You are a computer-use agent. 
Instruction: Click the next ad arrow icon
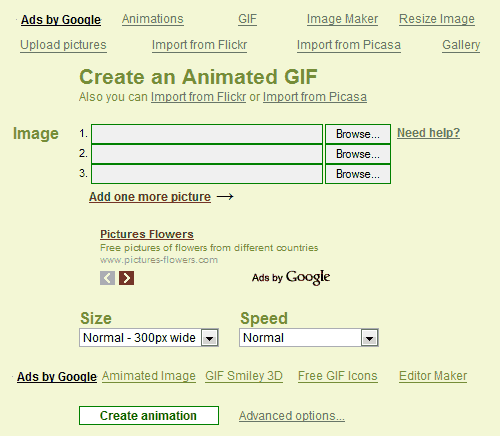(127, 278)
